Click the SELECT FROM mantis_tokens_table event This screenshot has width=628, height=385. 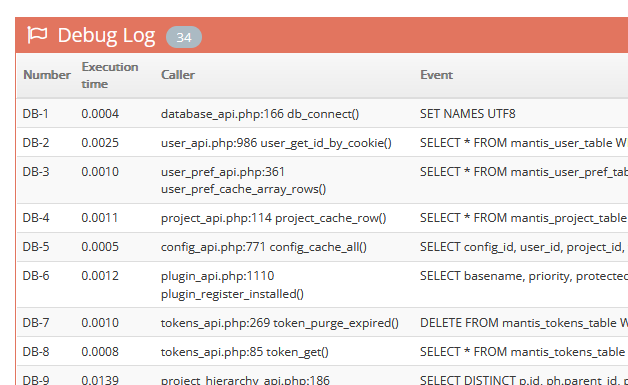(x=524, y=352)
